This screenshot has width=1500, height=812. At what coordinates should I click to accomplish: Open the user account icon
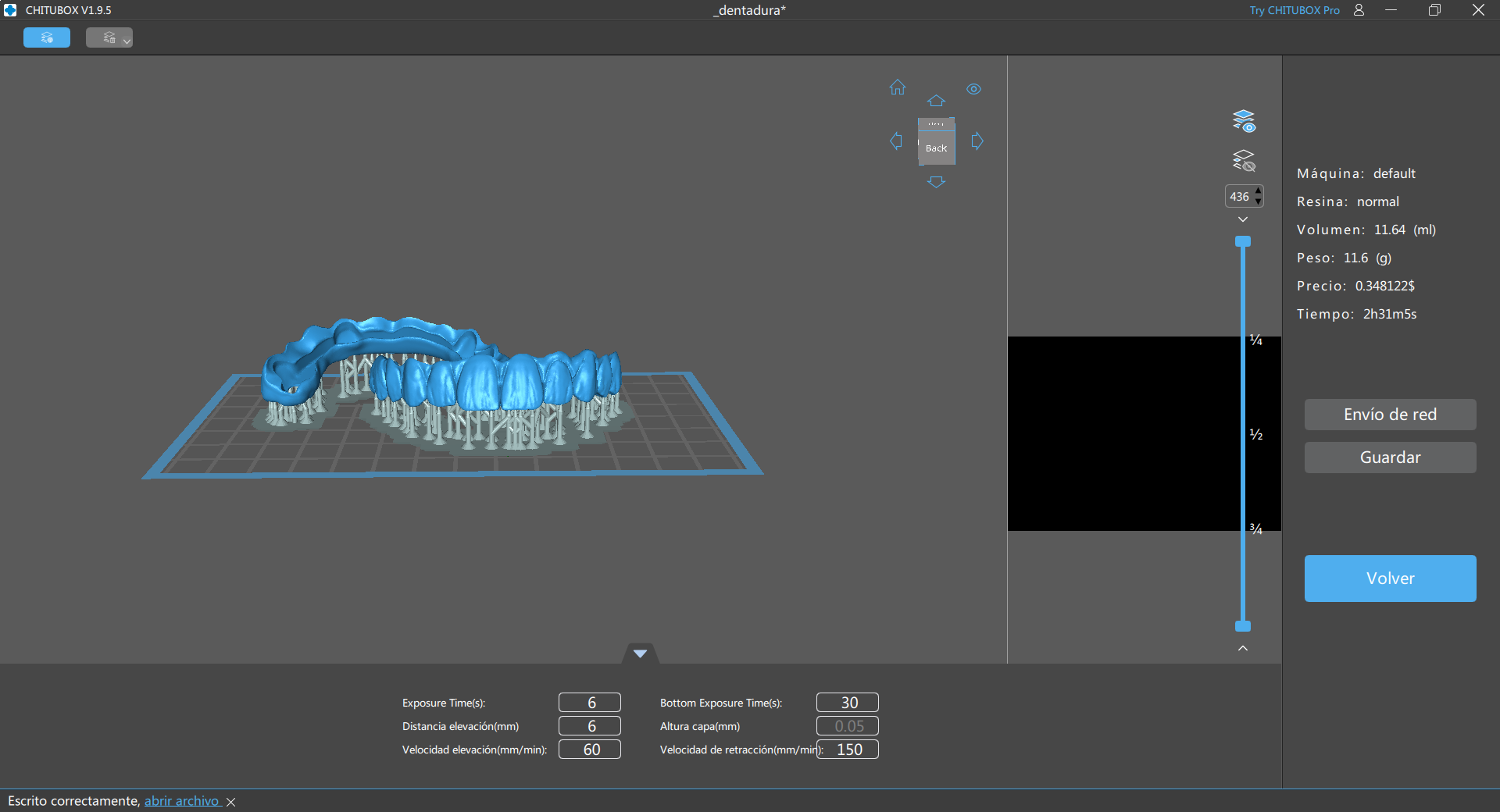coord(1359,10)
